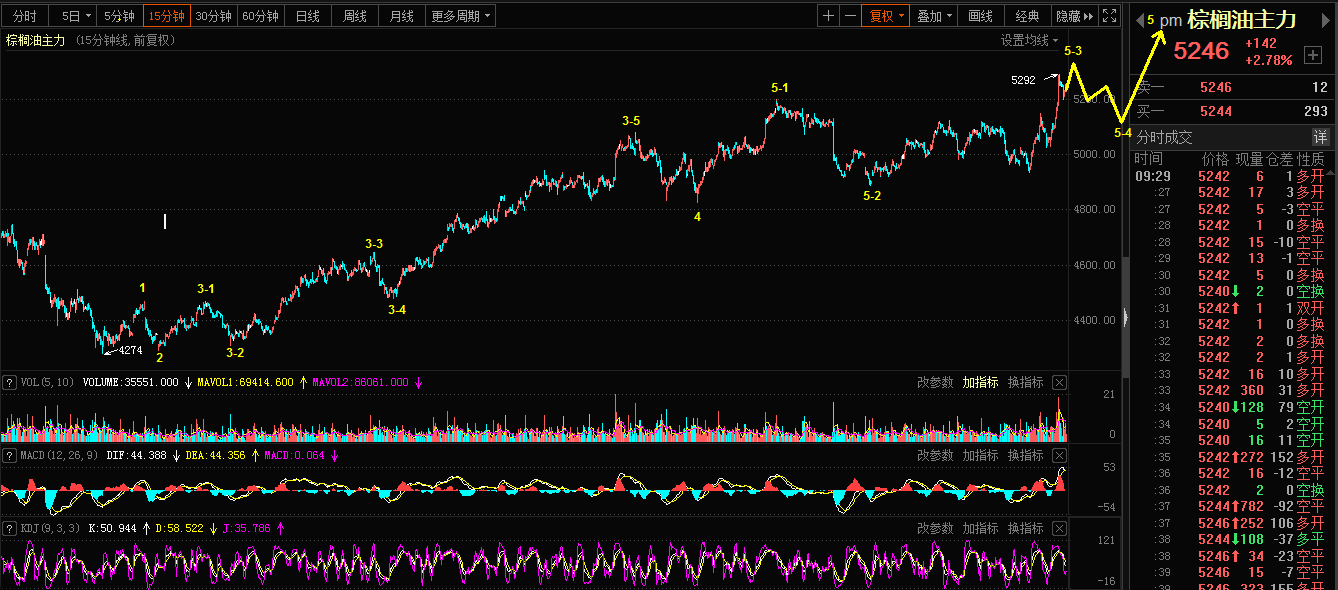Click the 棕榈油主力 chart title label
1338x590 pixels.
pyautogui.click(x=35, y=40)
